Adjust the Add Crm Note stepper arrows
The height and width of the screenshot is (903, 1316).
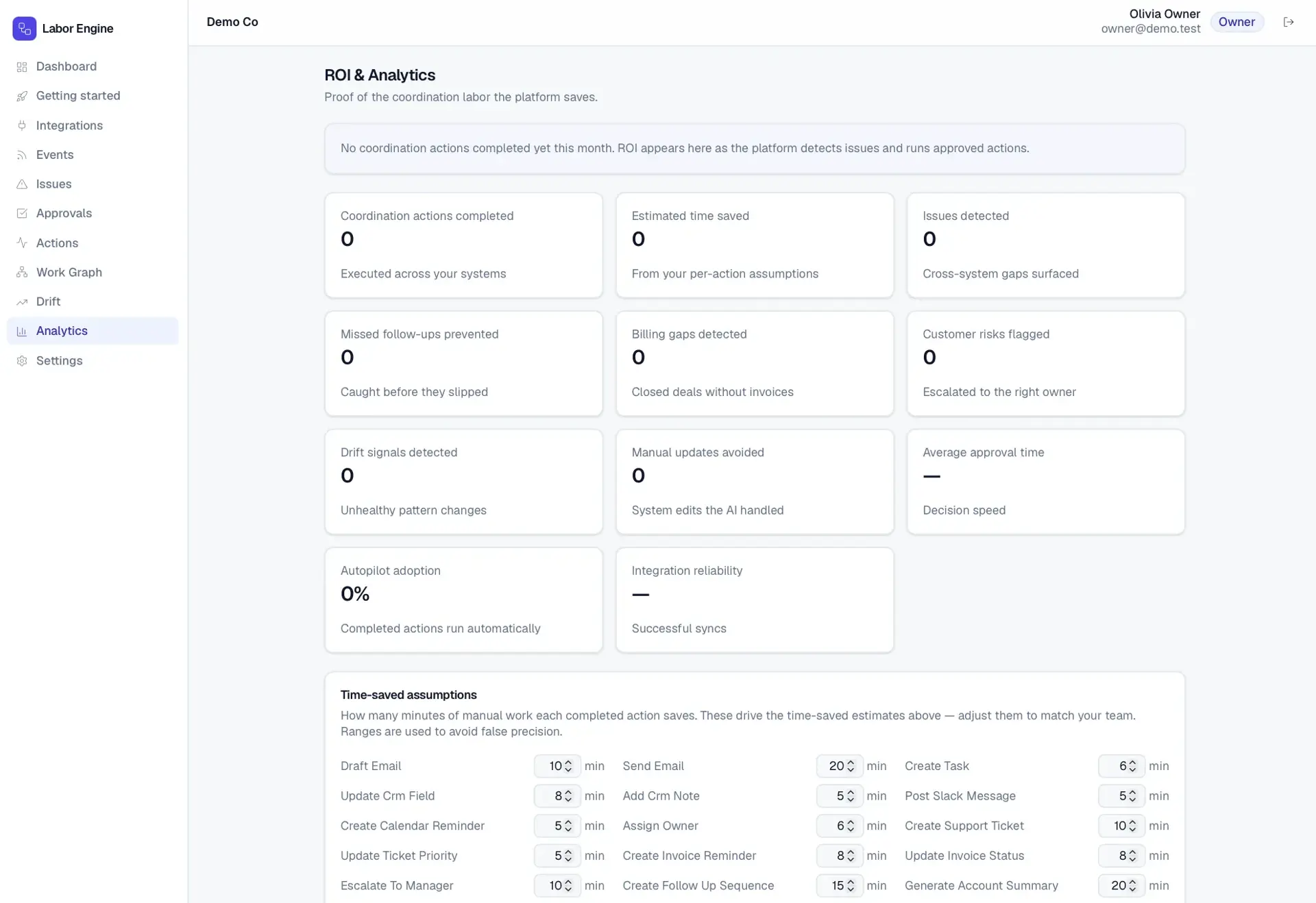click(x=851, y=796)
